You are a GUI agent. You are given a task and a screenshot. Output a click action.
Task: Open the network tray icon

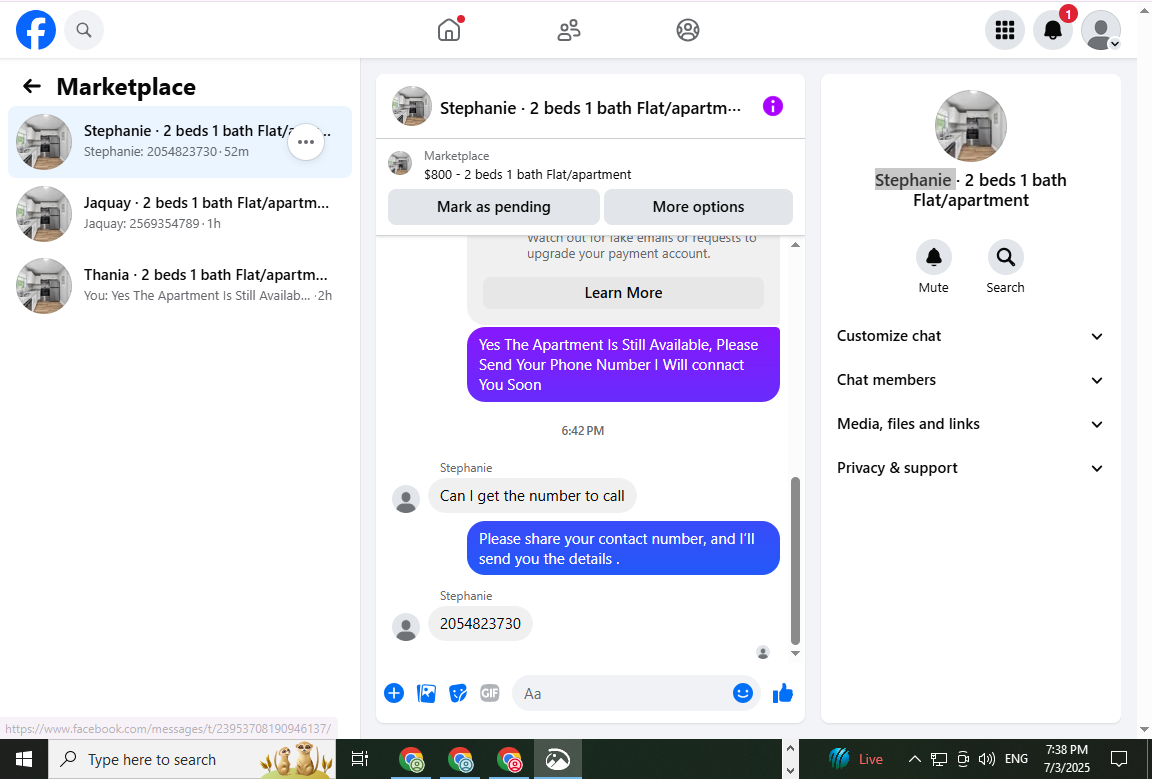point(938,759)
